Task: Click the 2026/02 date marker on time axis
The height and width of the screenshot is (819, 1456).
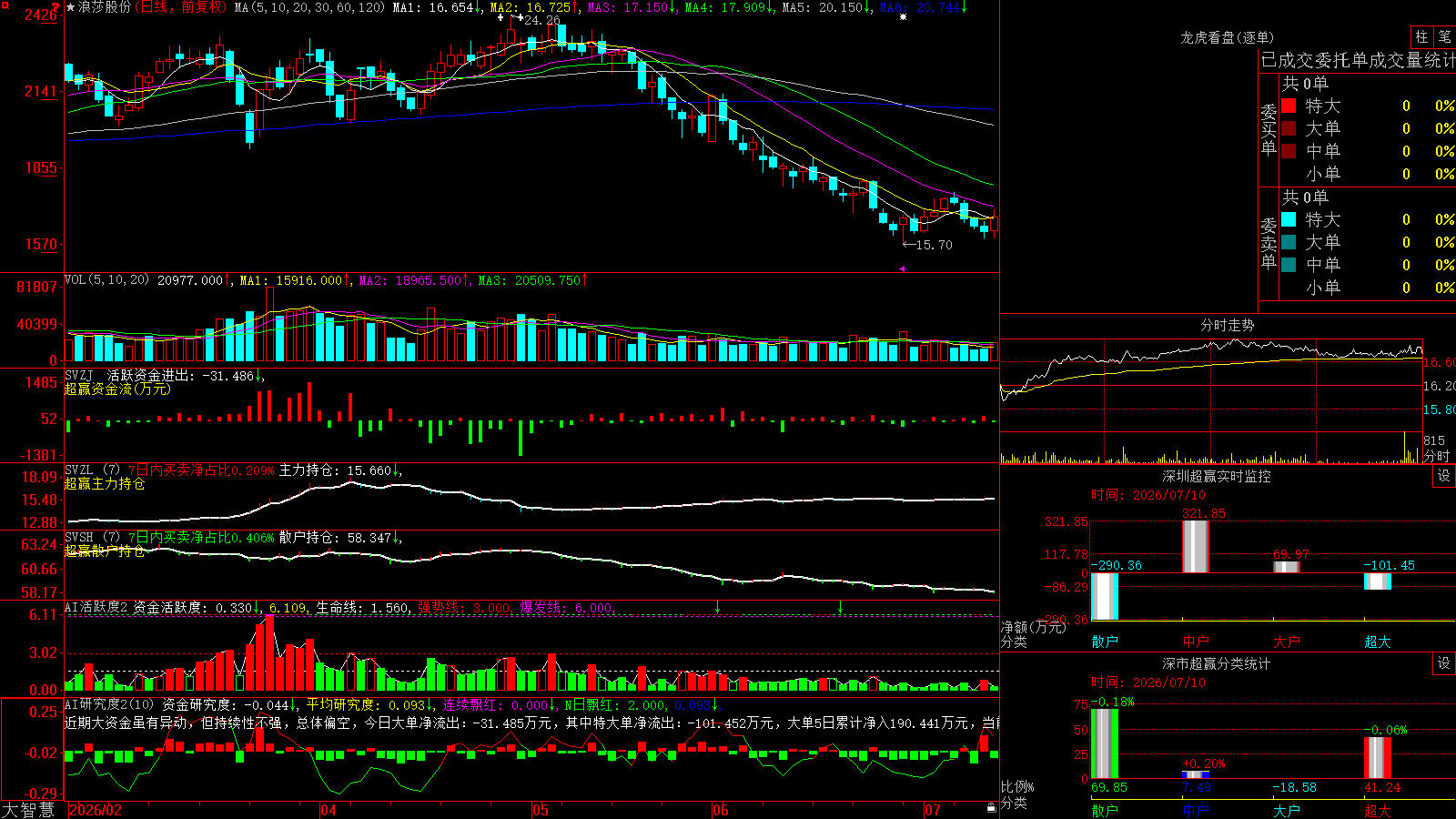Action: point(96,810)
